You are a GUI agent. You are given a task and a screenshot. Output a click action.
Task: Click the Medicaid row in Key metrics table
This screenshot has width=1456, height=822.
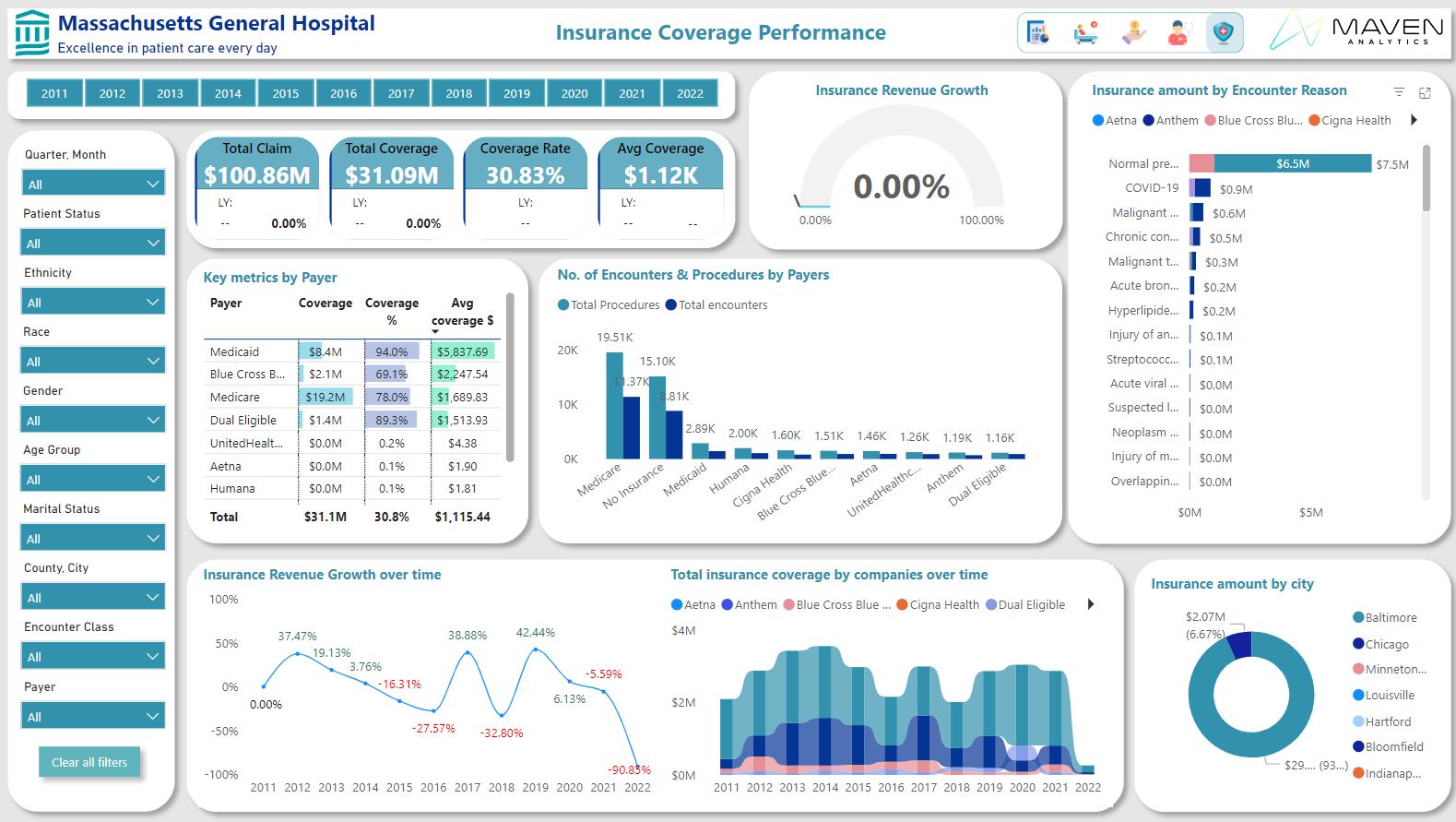(352, 351)
